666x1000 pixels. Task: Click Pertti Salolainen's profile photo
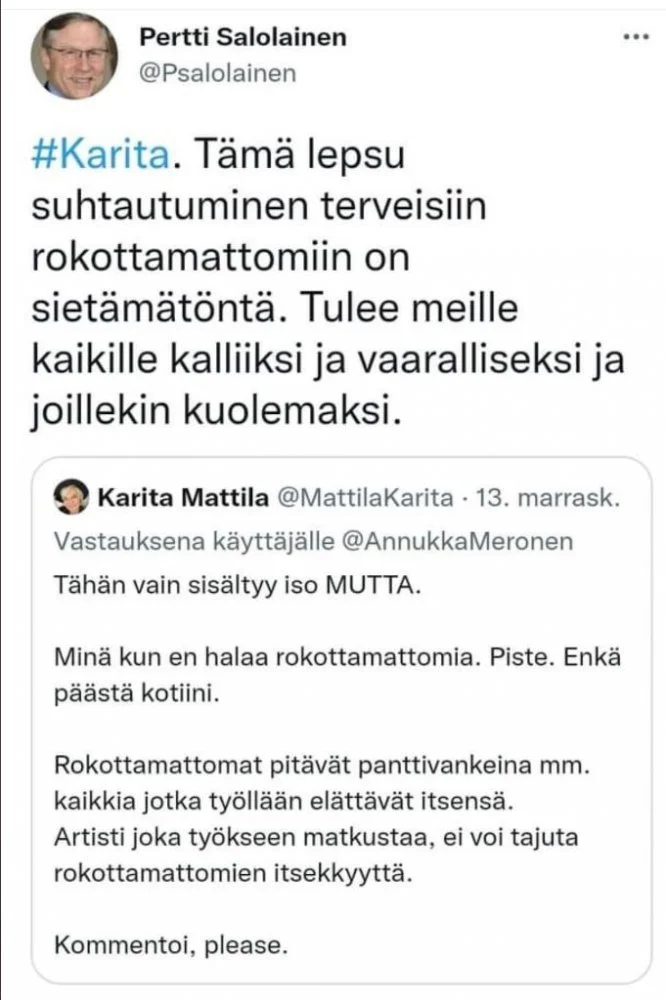74,55
